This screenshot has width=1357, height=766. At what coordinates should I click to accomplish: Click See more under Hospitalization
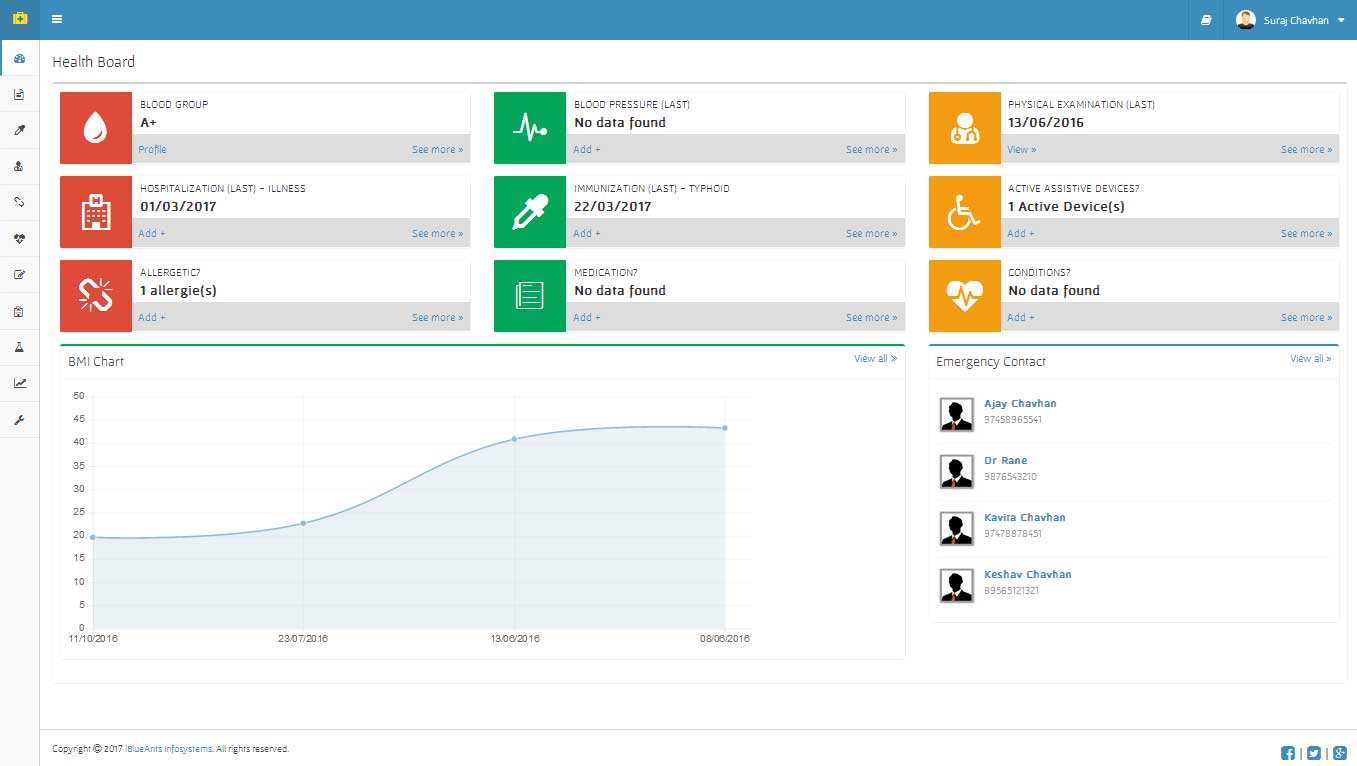pos(437,234)
